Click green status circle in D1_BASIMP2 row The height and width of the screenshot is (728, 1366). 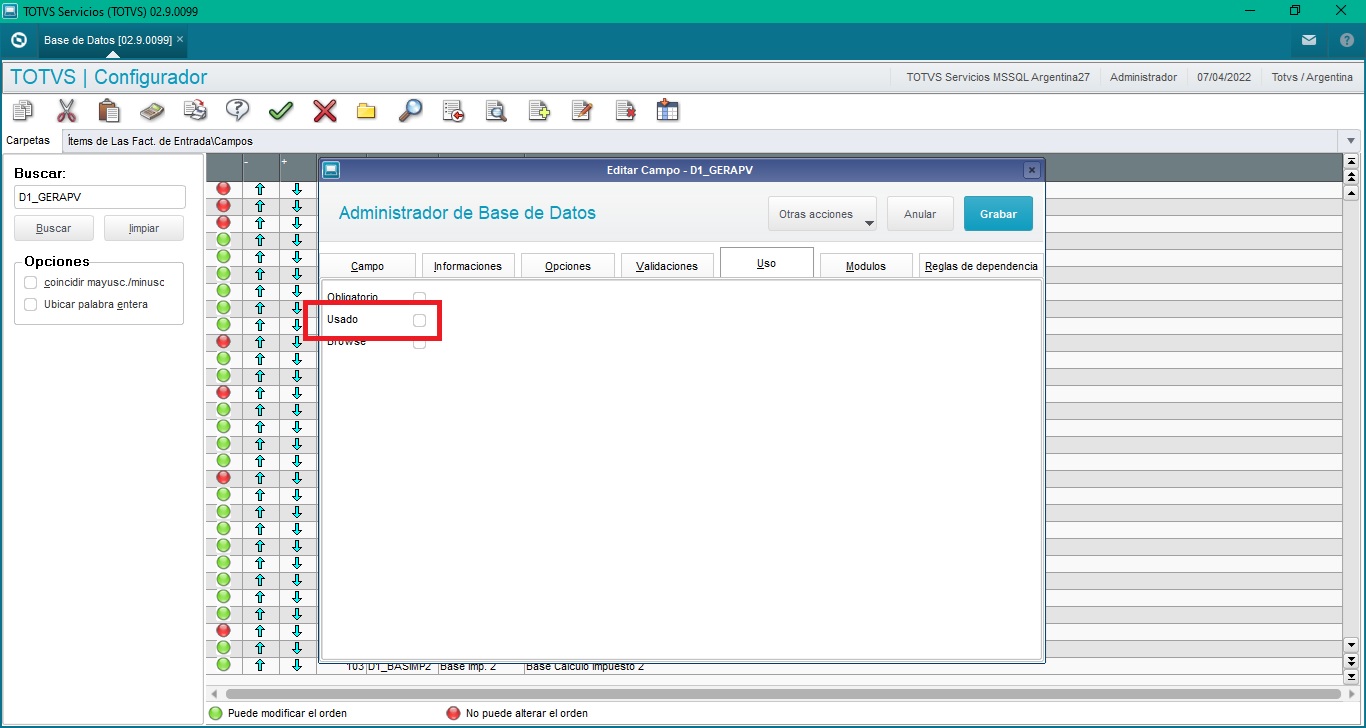pos(223,665)
